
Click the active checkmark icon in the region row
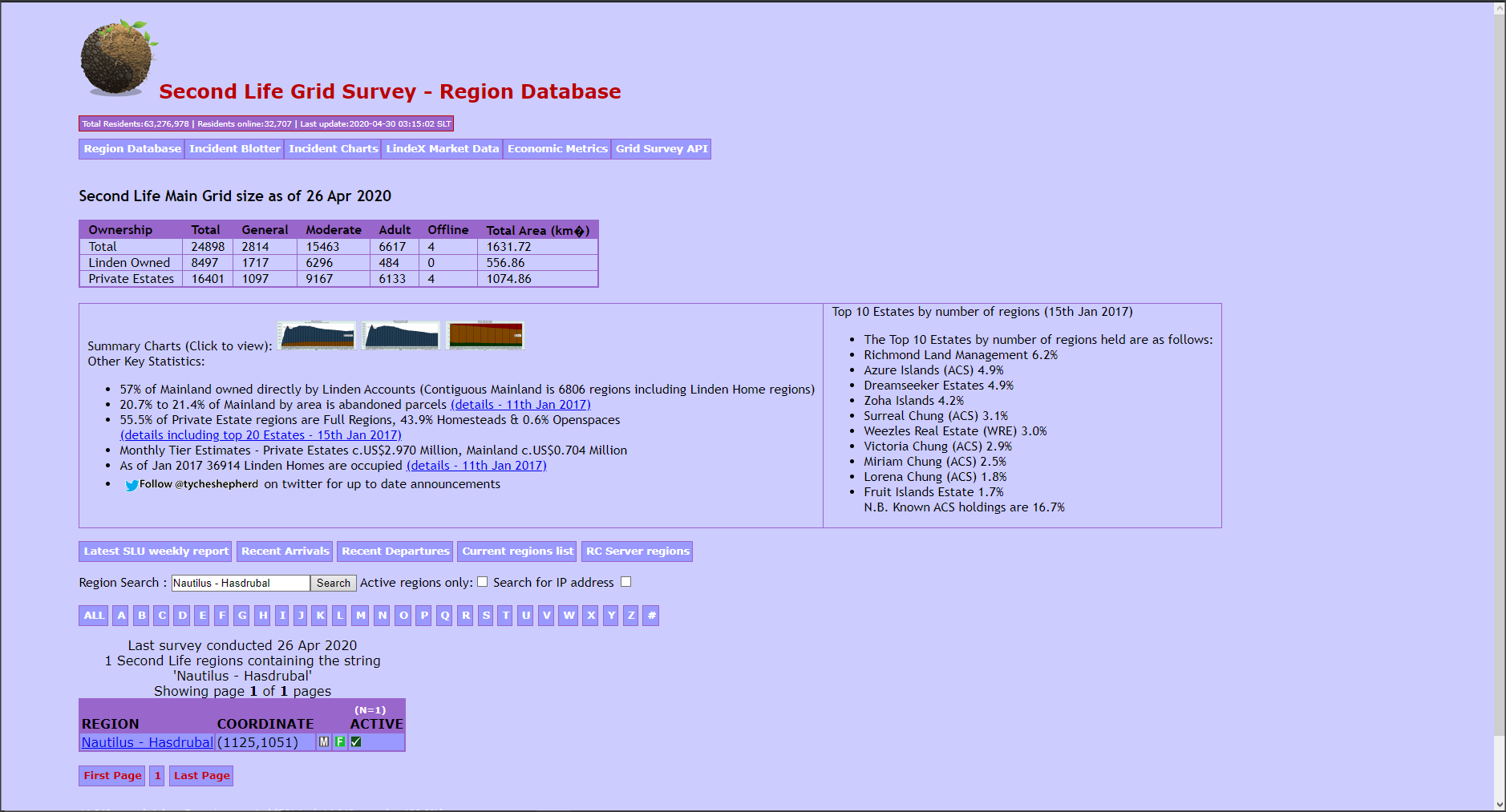click(x=356, y=742)
